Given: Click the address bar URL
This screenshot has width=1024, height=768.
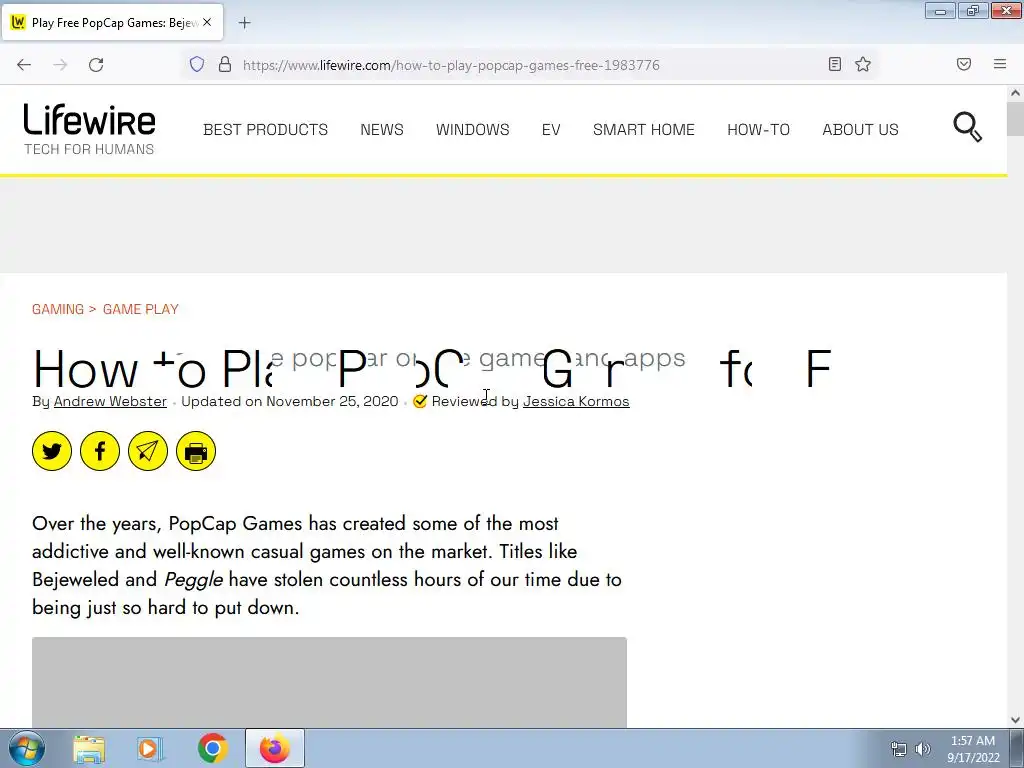Looking at the screenshot, I should (x=451, y=65).
